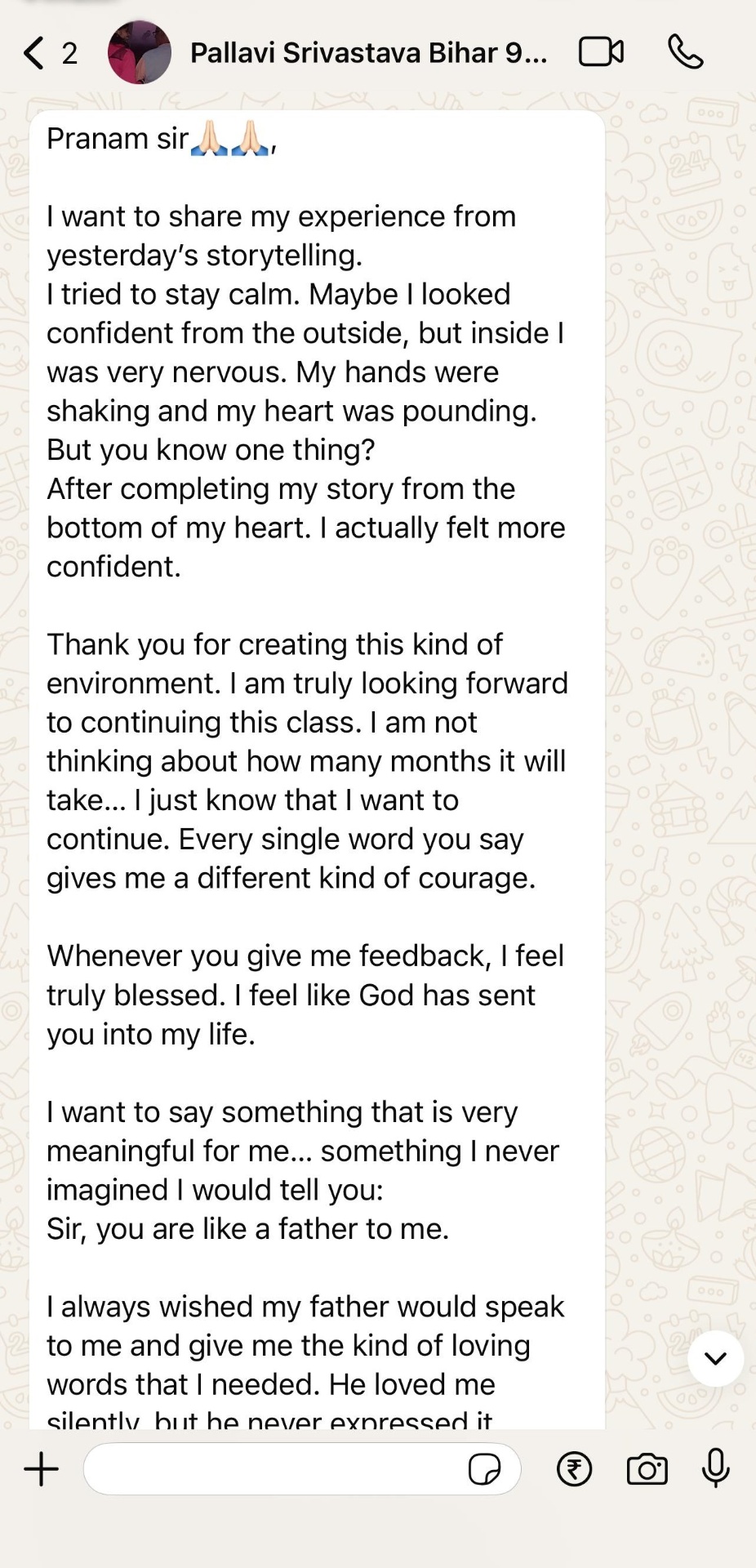Open Pallavi Srivastava's profile picture

click(140, 52)
